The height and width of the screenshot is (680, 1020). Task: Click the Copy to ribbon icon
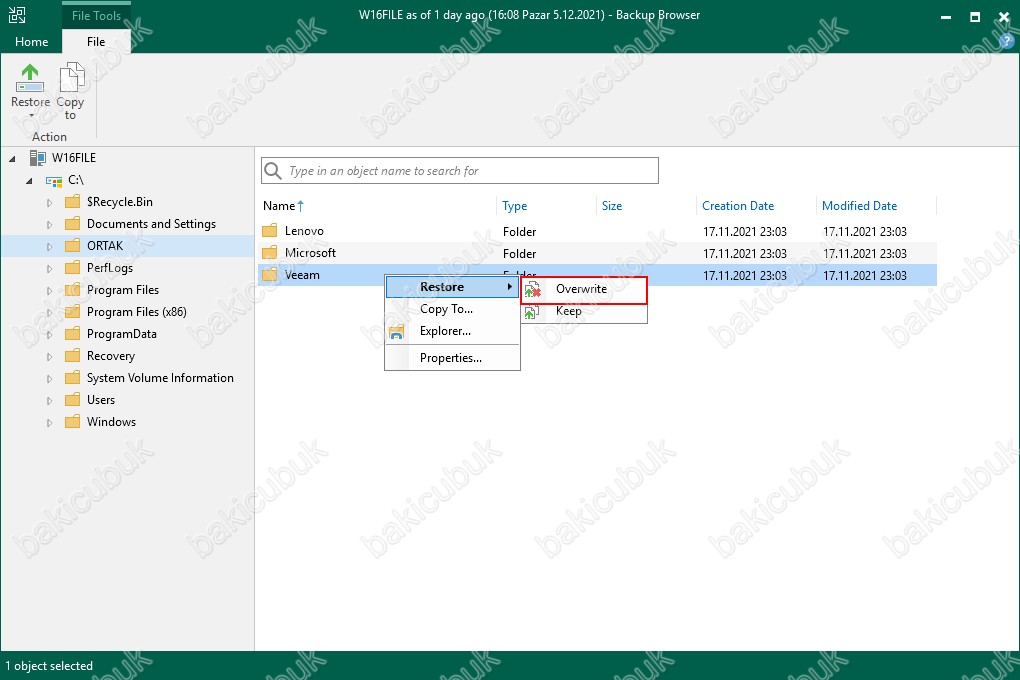click(x=71, y=77)
